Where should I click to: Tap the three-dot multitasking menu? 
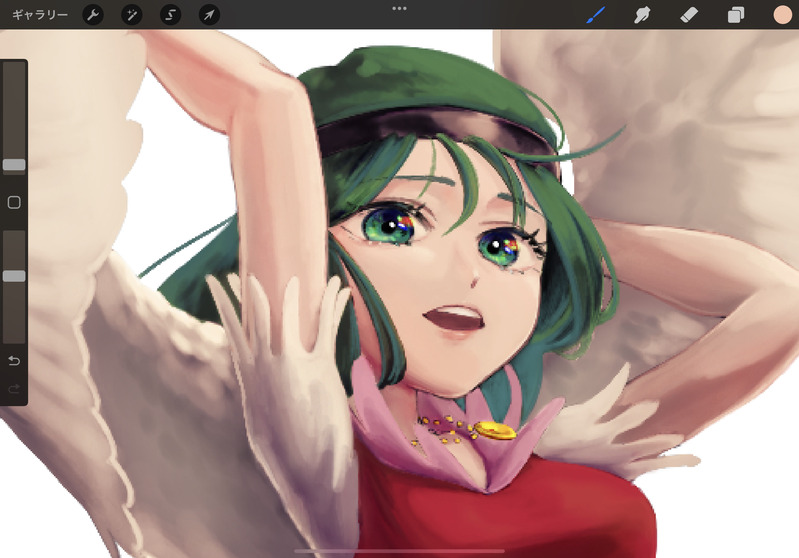coord(400,8)
